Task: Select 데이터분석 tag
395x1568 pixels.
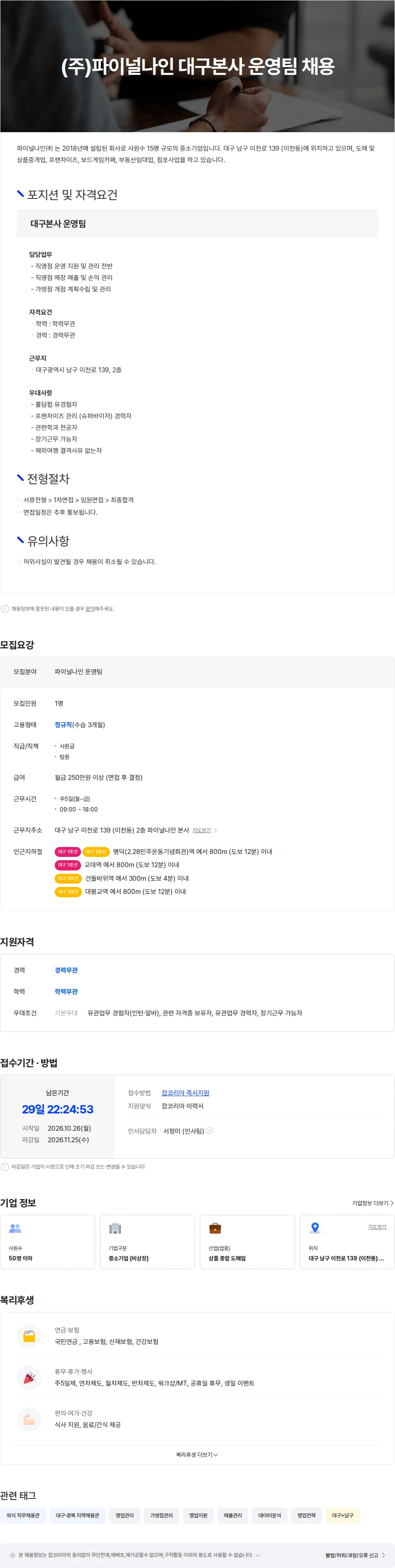Action: [270, 1516]
